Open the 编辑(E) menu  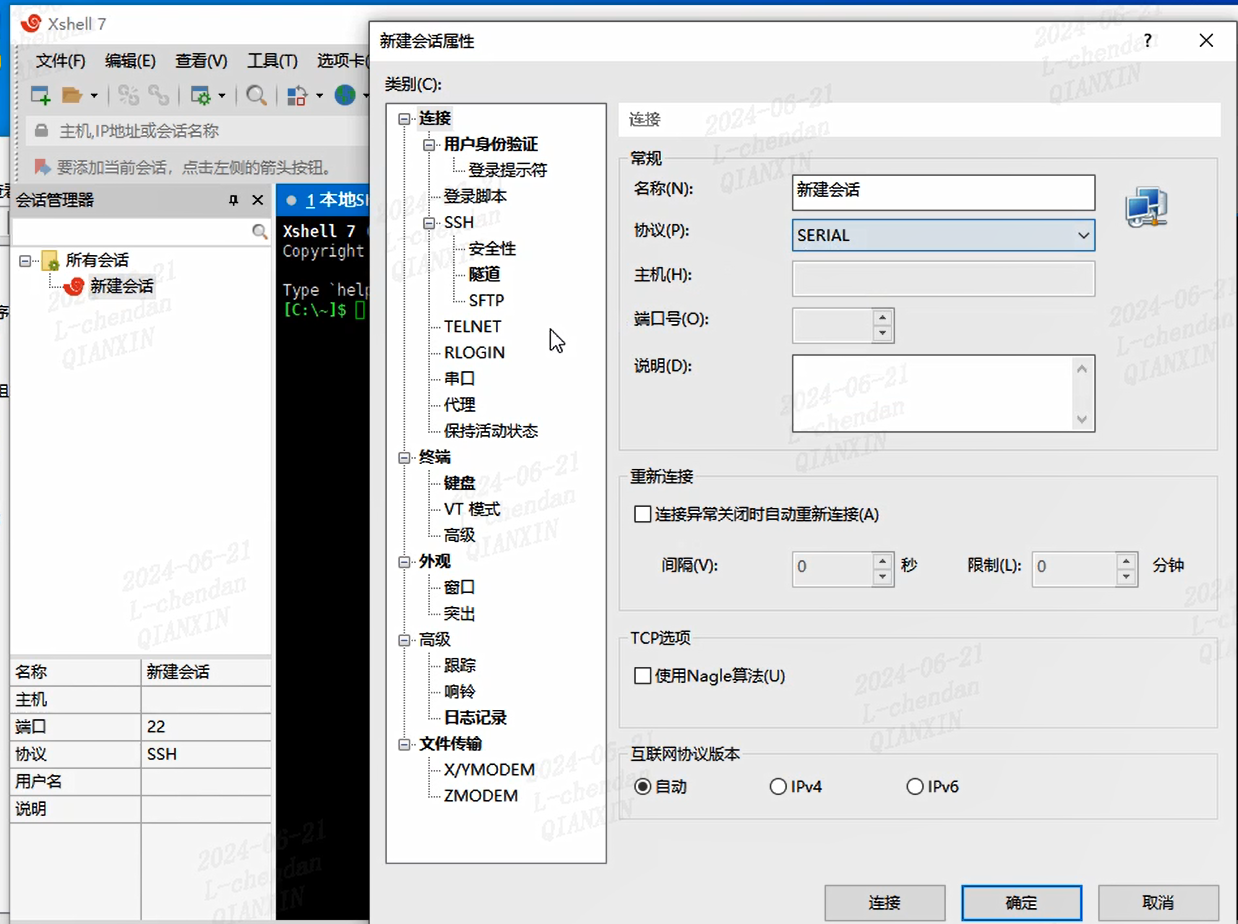tap(131, 61)
